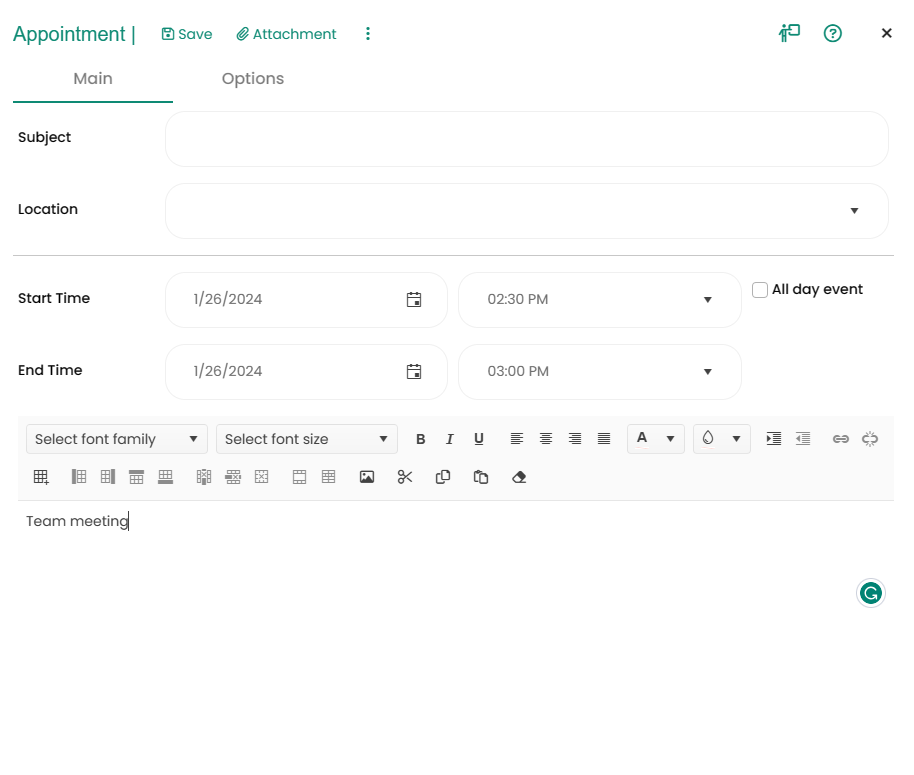Underline the selected text

click(479, 439)
